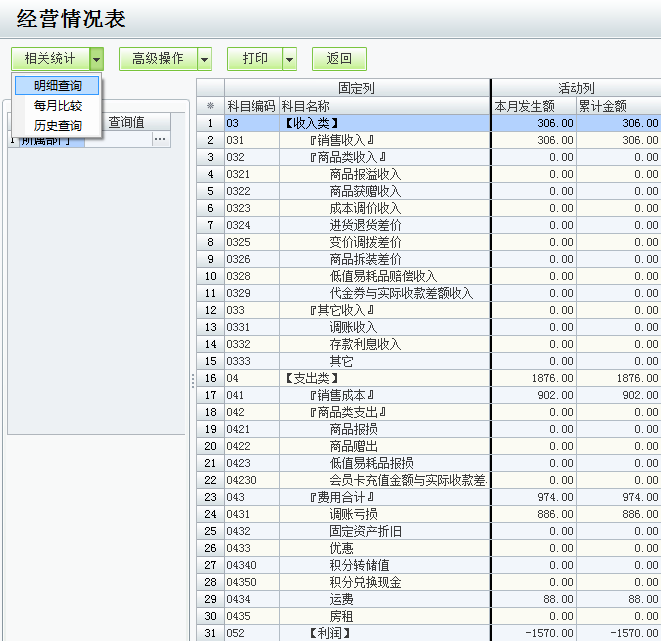Select the 『其它收入』 row
Viewport: 661px width, 641px height.
(429, 310)
